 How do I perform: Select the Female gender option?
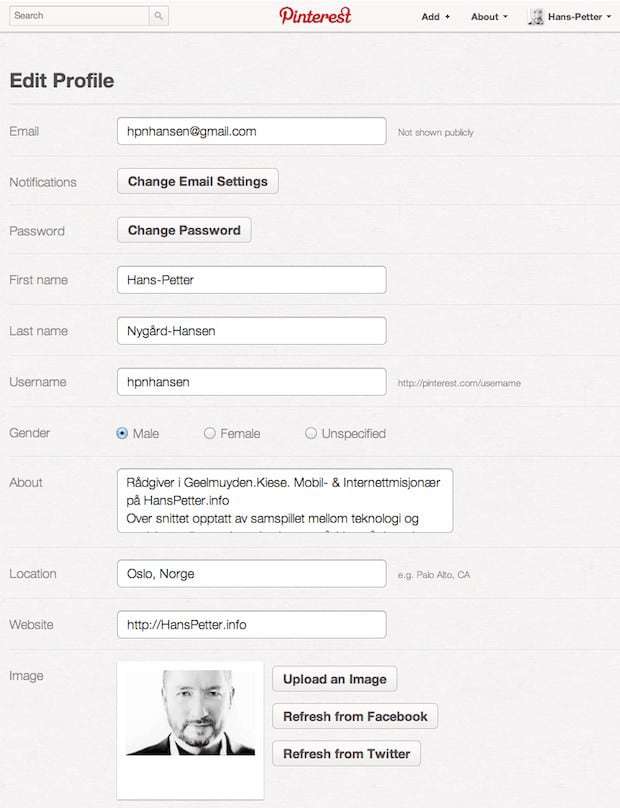tap(210, 433)
